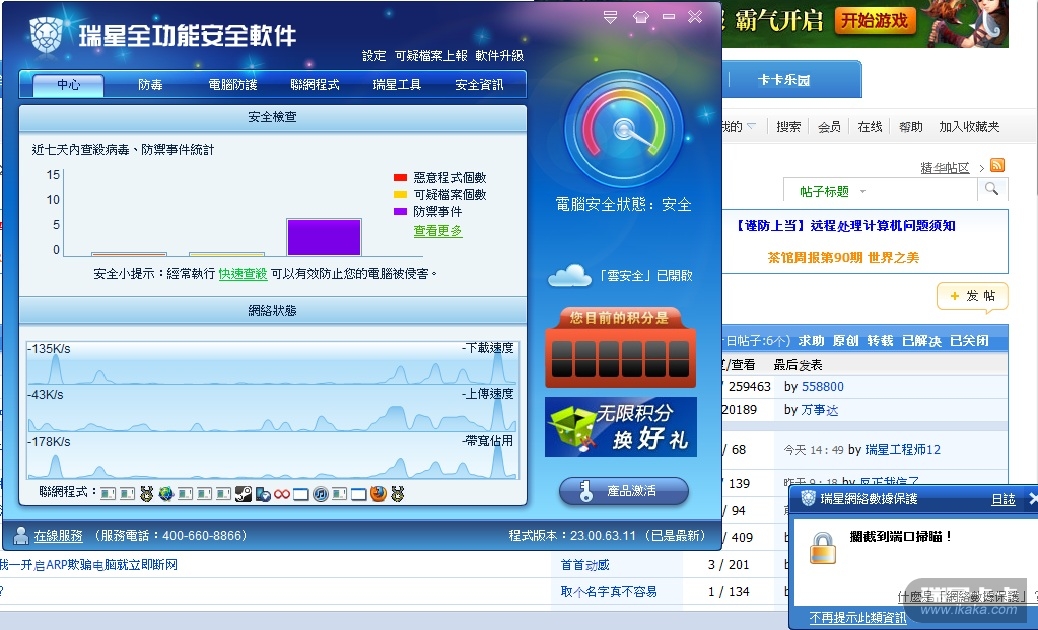Click the 开始游戏 button in the ad banner

point(874,21)
